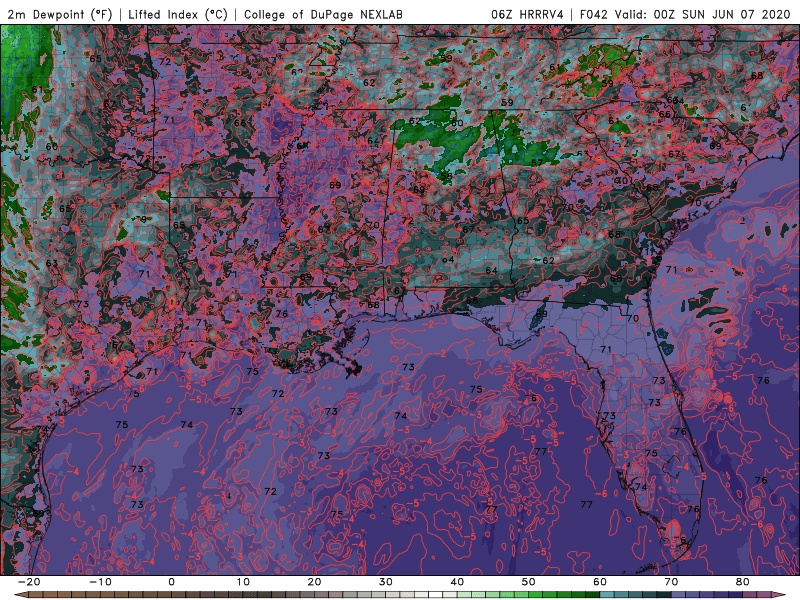Screen dimensions: 800x600
Task: Click the 10 tick label on the colorbar
Action: [x=243, y=582]
